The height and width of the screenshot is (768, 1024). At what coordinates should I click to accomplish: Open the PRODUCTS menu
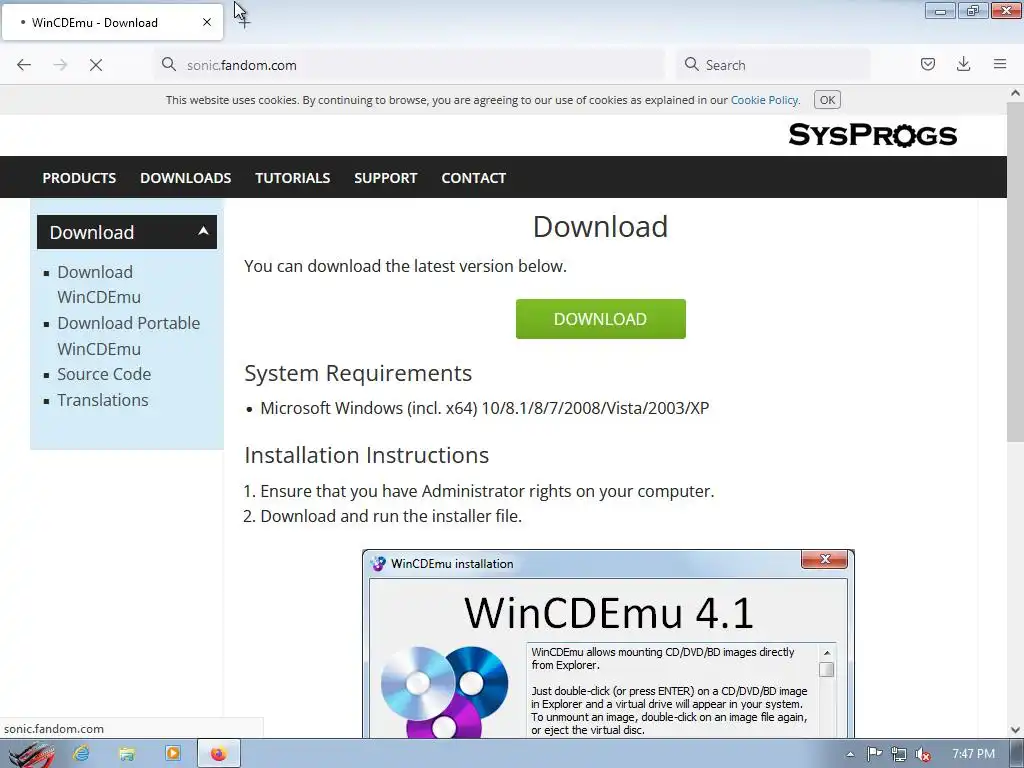79,178
